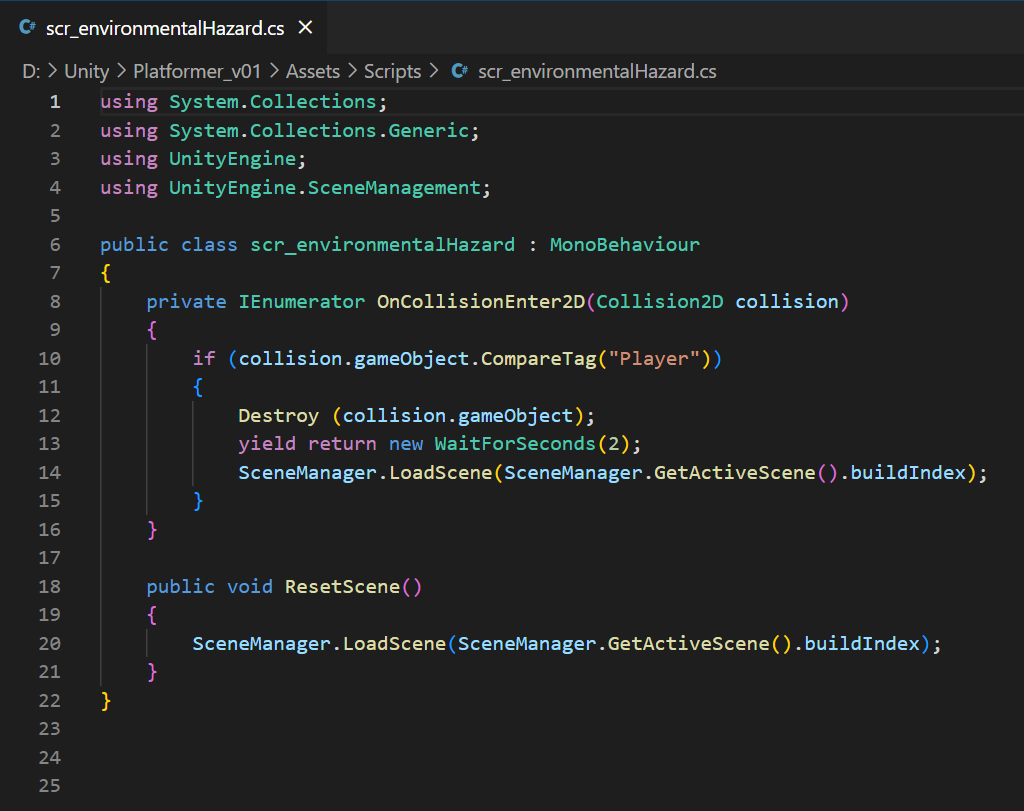Viewport: 1024px width, 811px height.
Task: Click the C# icon in the breadcrumb path
Action: 460,71
